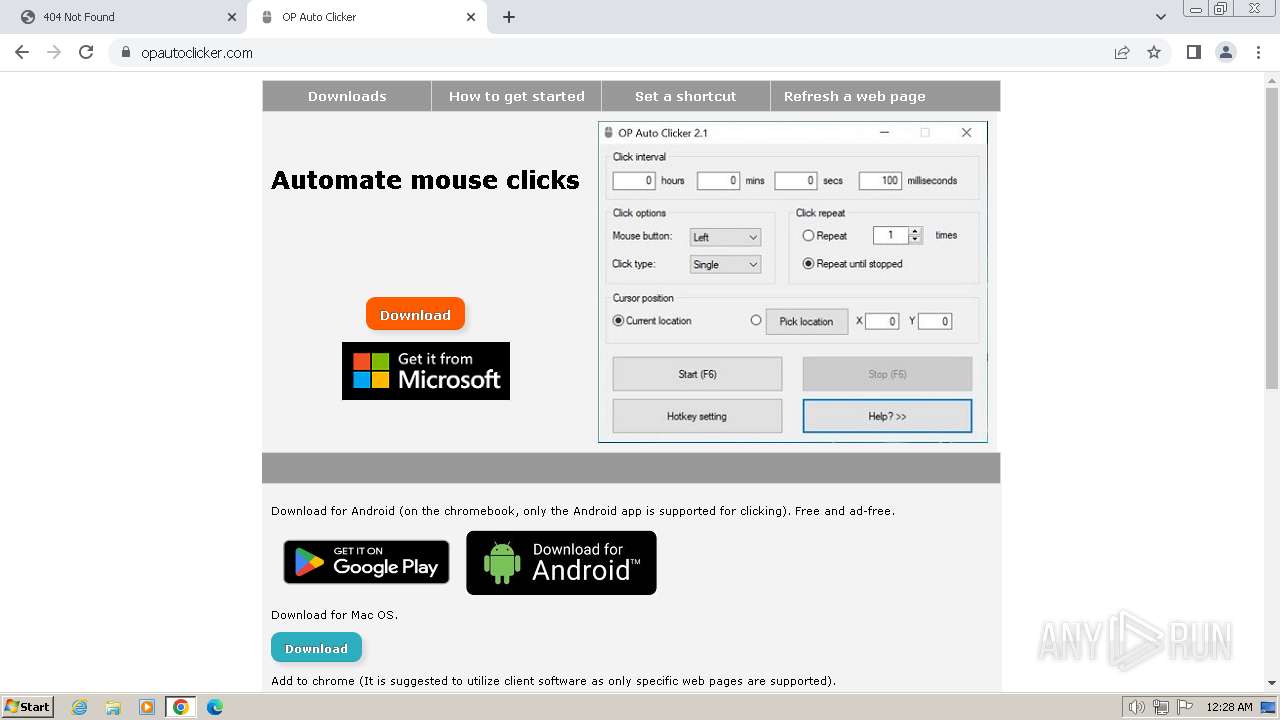
Task: Open the Set a shortcut menu item
Action: click(x=685, y=96)
